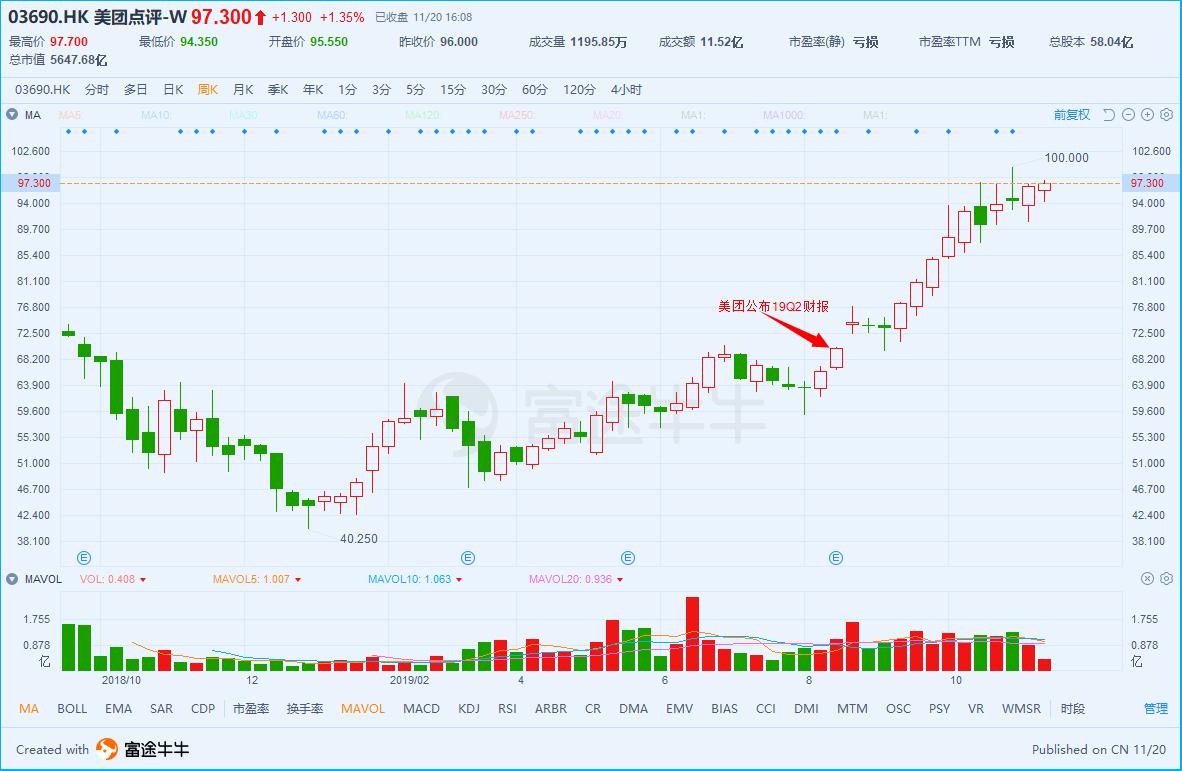This screenshot has width=1182, height=771.
Task: Click the Futu Niuniu logo icon
Action: [106, 749]
